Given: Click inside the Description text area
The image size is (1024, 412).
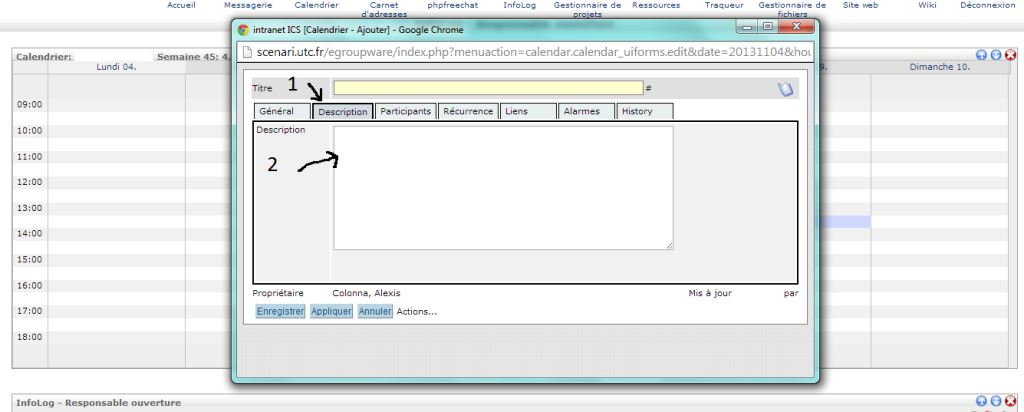Looking at the screenshot, I should click(x=504, y=187).
